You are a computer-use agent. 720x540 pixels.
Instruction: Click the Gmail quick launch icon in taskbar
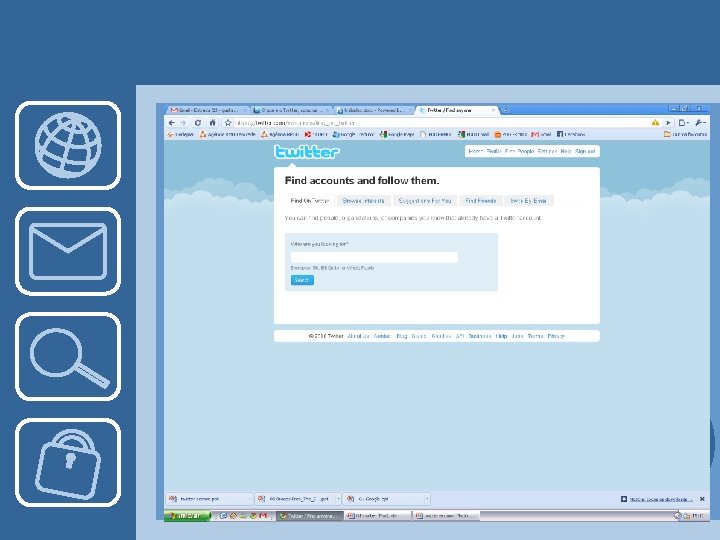pos(263,516)
